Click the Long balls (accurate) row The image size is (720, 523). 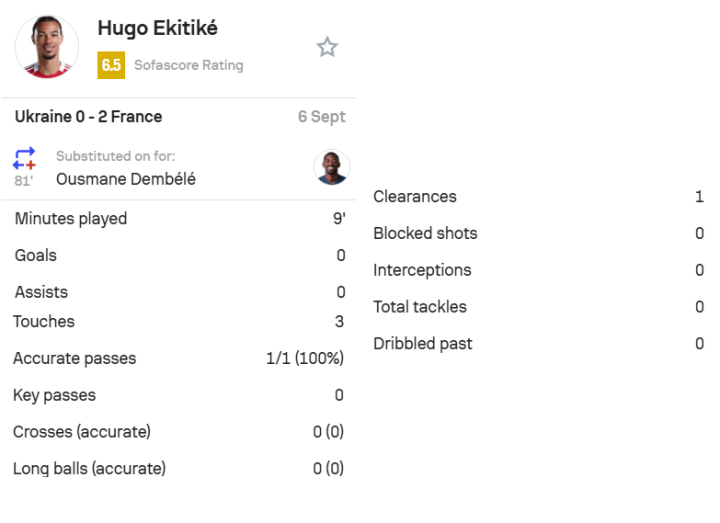(x=179, y=468)
